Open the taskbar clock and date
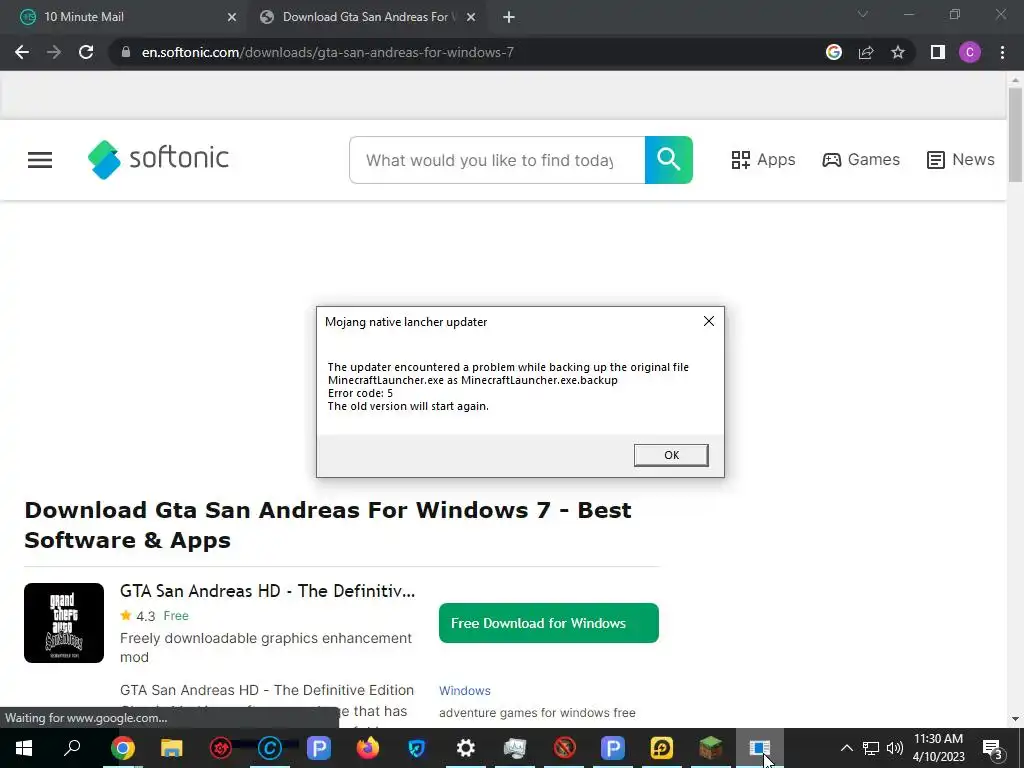 pos(938,748)
